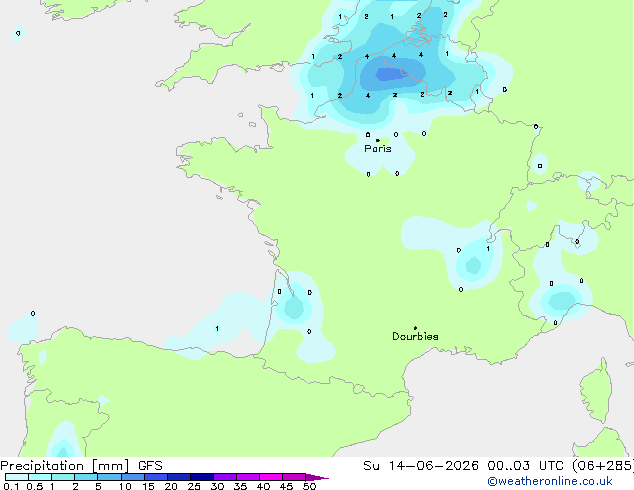634x490 pixels.
Task: Click the legend value 30
Action: [217, 486]
